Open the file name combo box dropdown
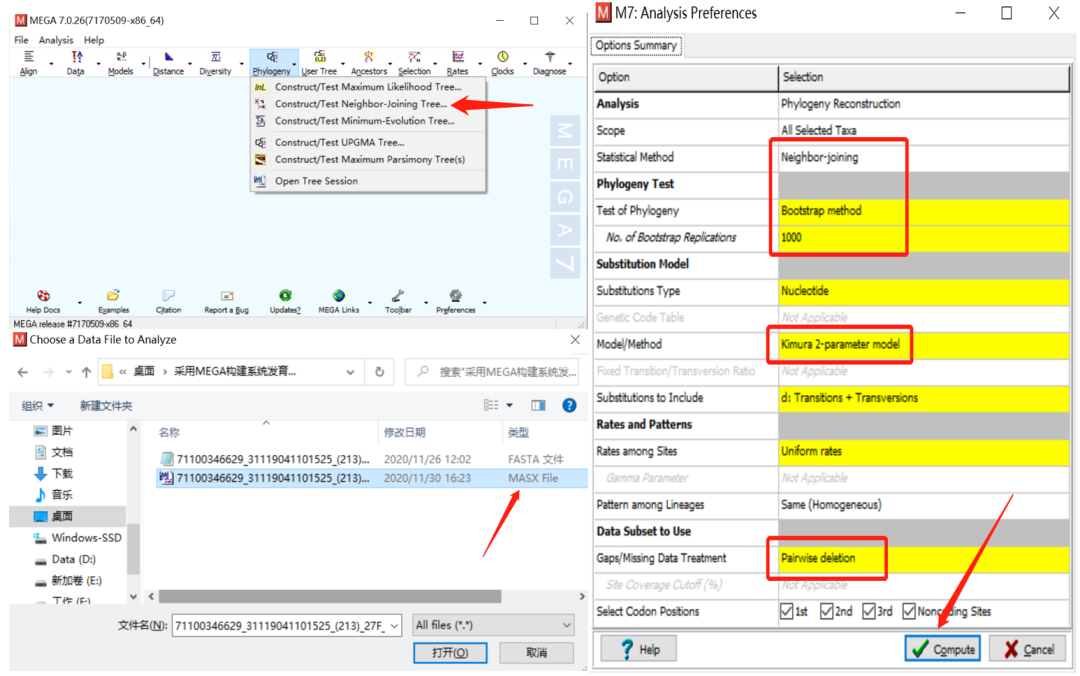The image size is (1080, 676). (394, 626)
